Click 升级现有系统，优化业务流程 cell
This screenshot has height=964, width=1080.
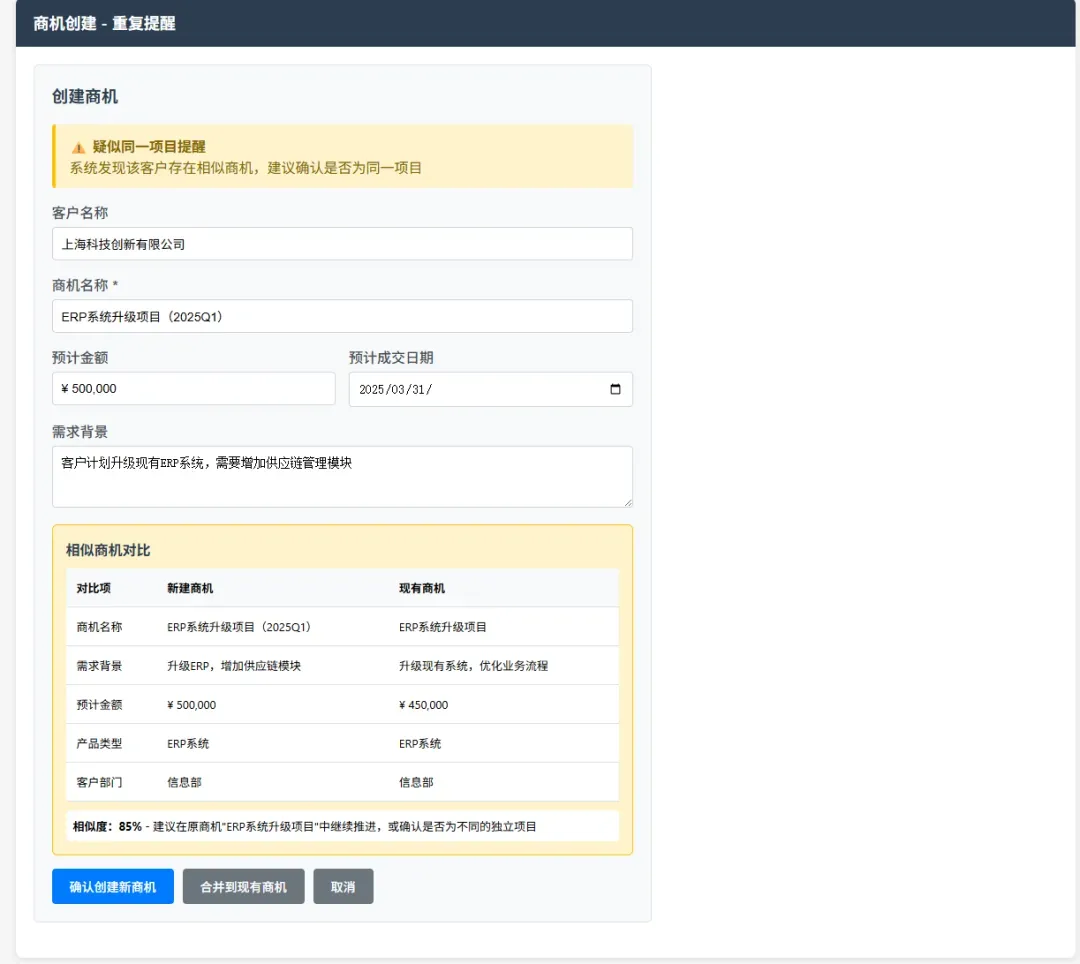pos(473,666)
